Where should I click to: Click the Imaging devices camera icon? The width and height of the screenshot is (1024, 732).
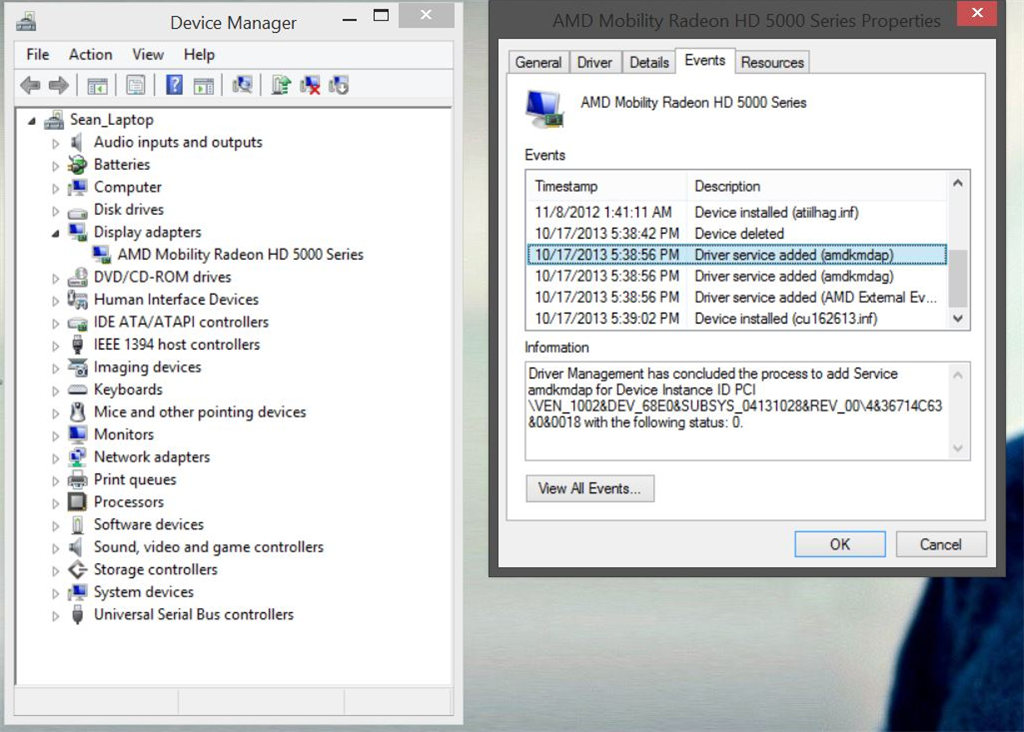coord(77,367)
